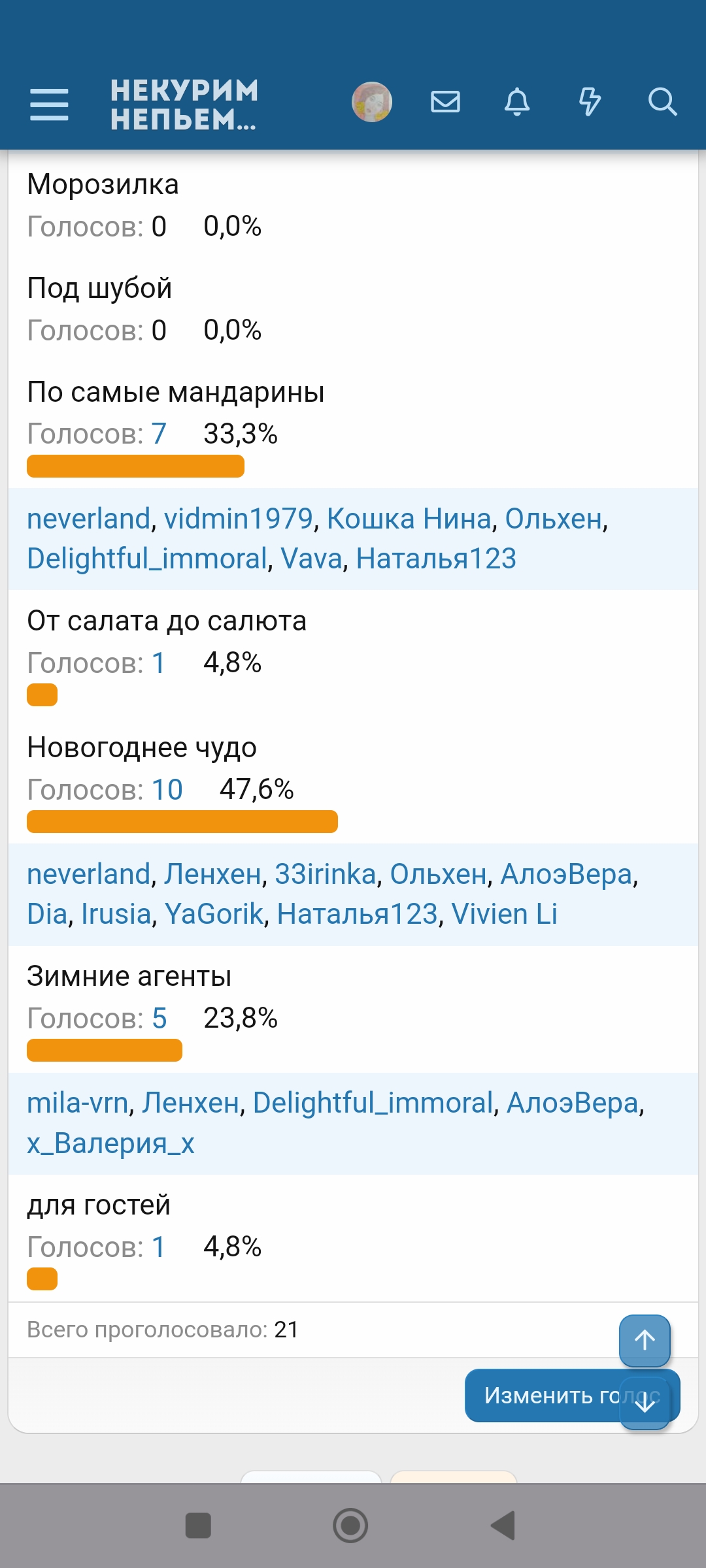
Task: Open vidmin1979 user profile link
Action: [x=239, y=519]
